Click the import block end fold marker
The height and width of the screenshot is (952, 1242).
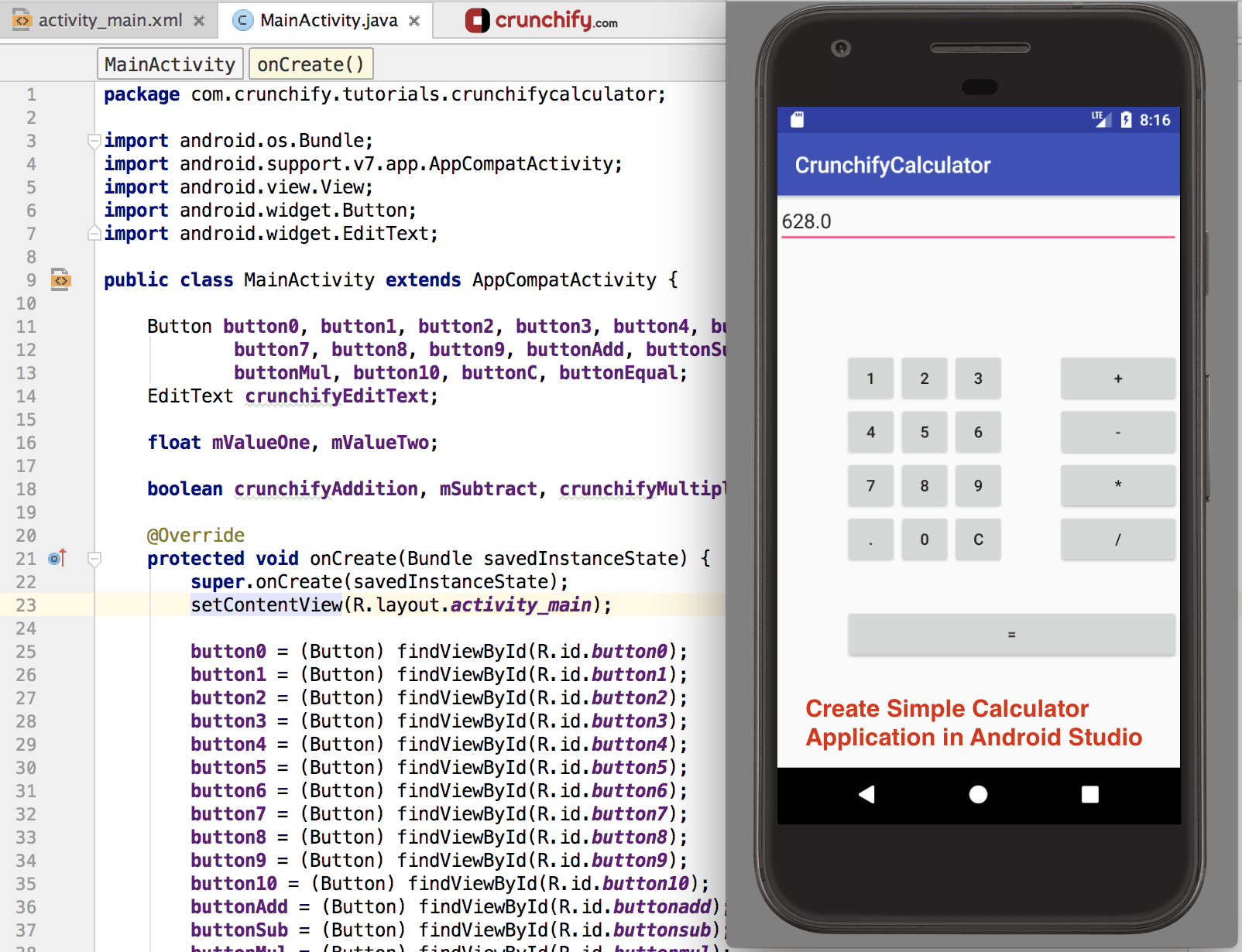point(94,233)
